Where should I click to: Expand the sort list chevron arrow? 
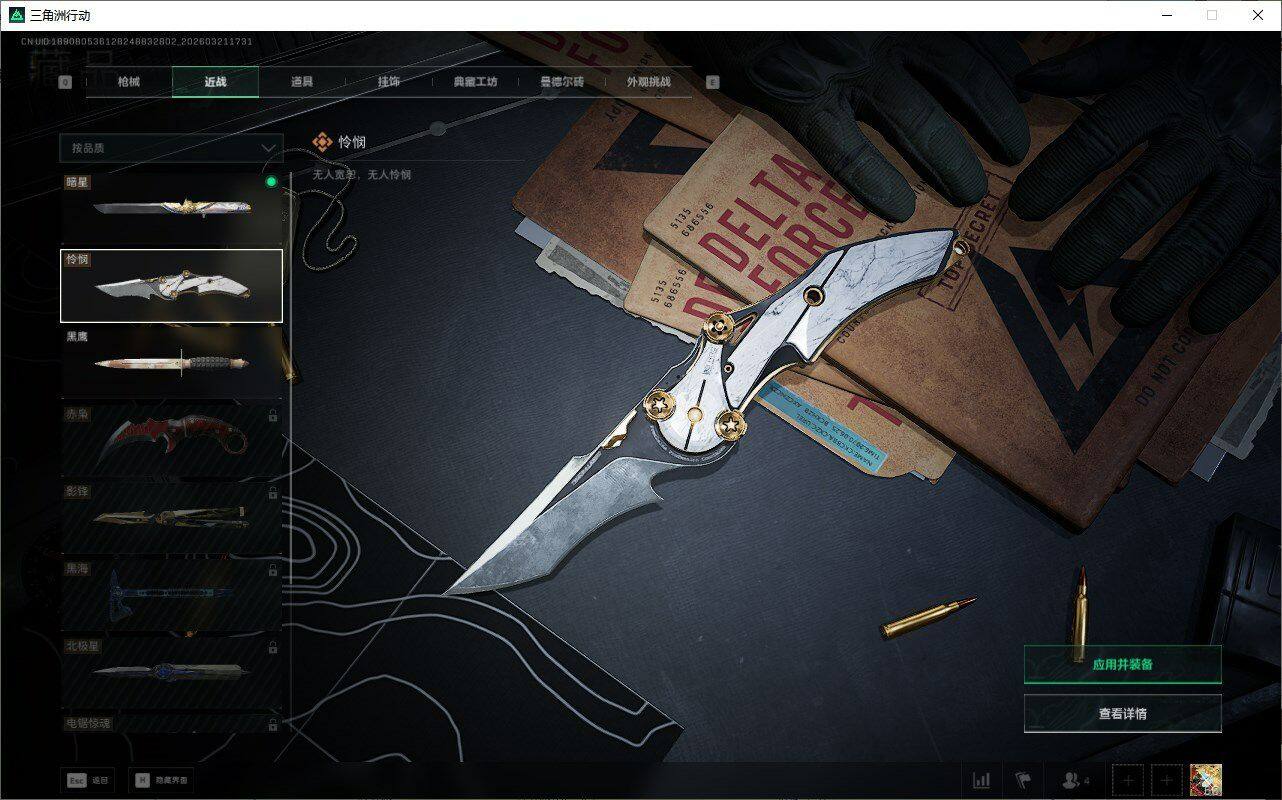coord(268,148)
